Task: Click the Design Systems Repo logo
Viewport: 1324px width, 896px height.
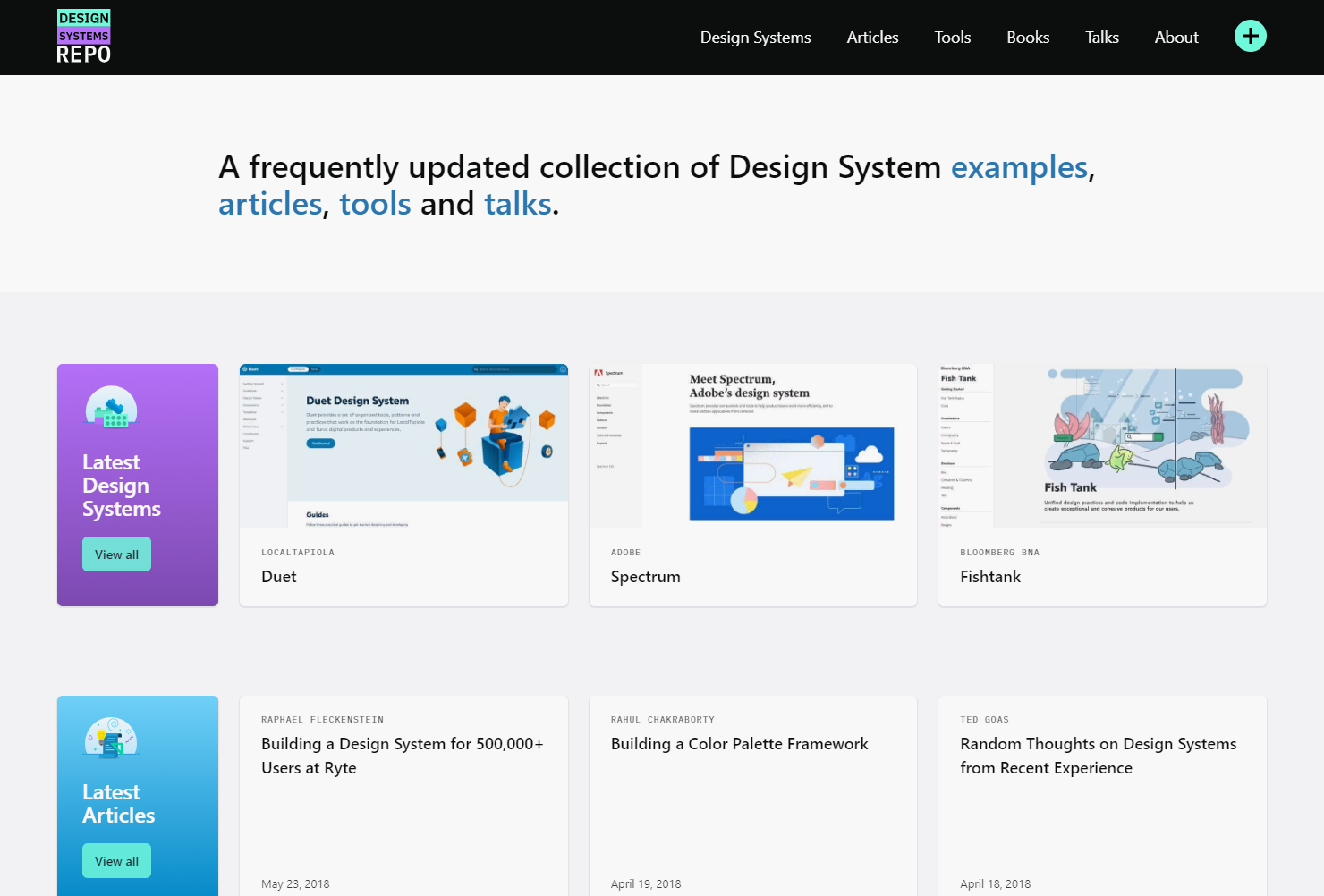Action: (84, 37)
